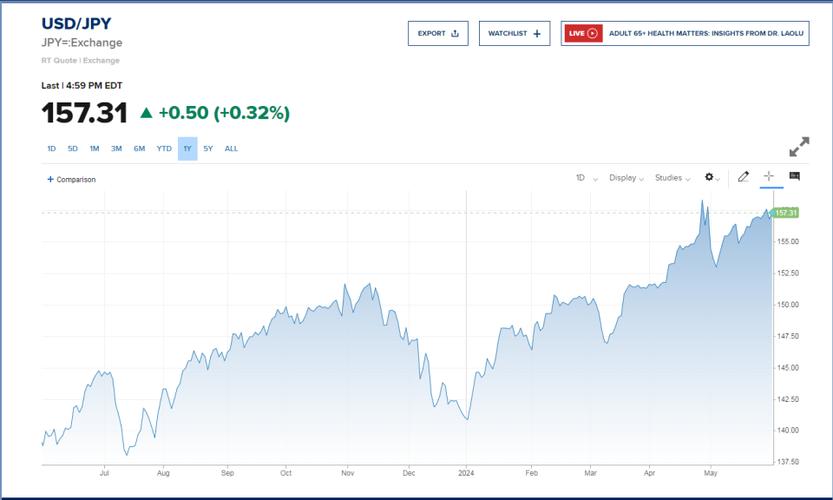Select the 1M time range
Image resolution: width=833 pixels, height=500 pixels.
(94, 149)
